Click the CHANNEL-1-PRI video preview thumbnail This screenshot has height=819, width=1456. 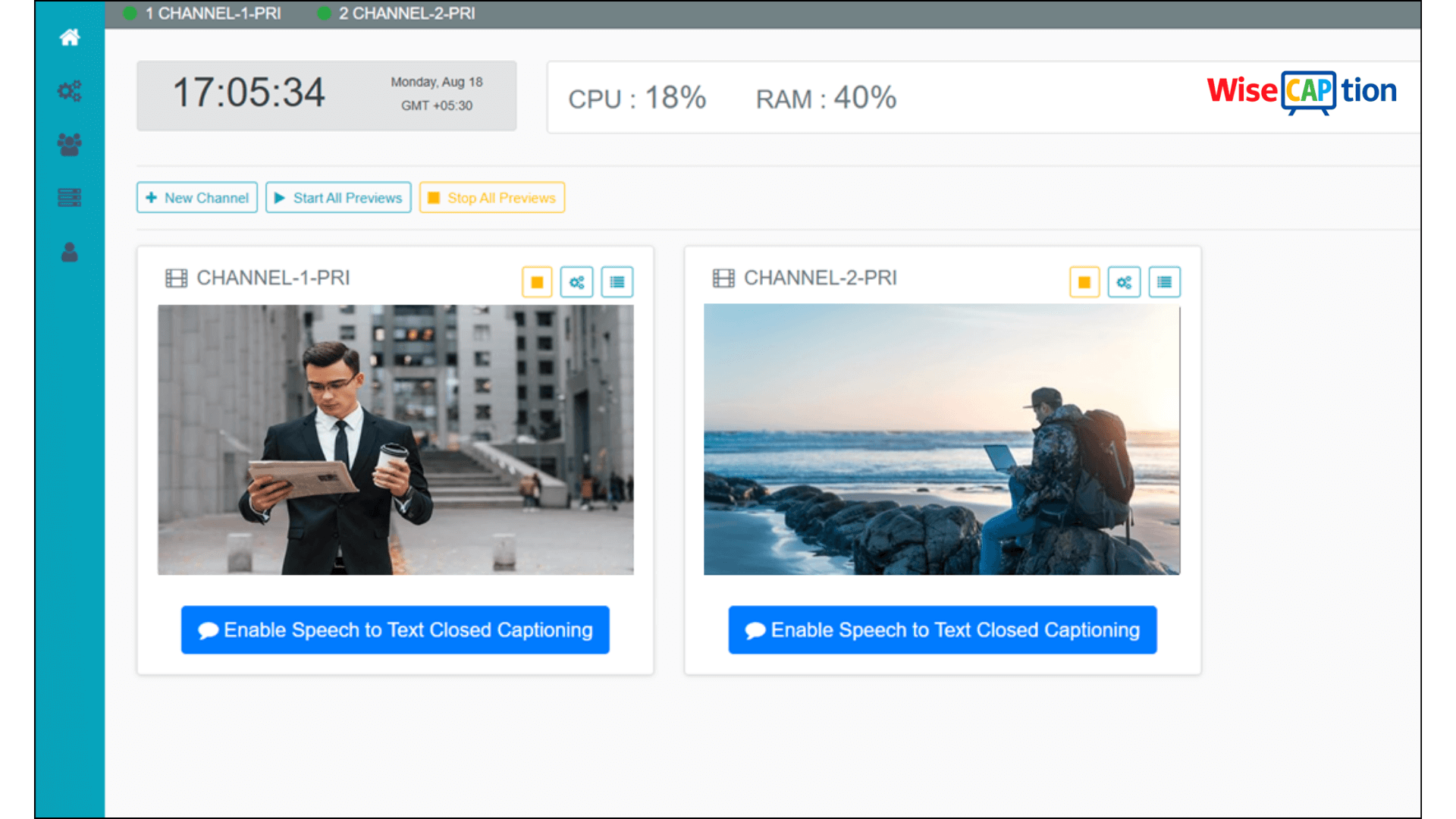[x=395, y=440]
